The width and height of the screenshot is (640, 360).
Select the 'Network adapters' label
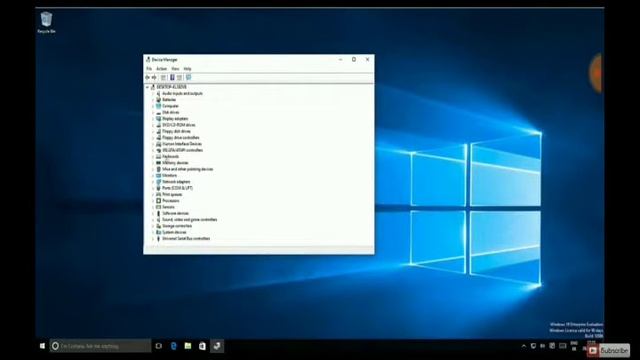[x=176, y=182]
